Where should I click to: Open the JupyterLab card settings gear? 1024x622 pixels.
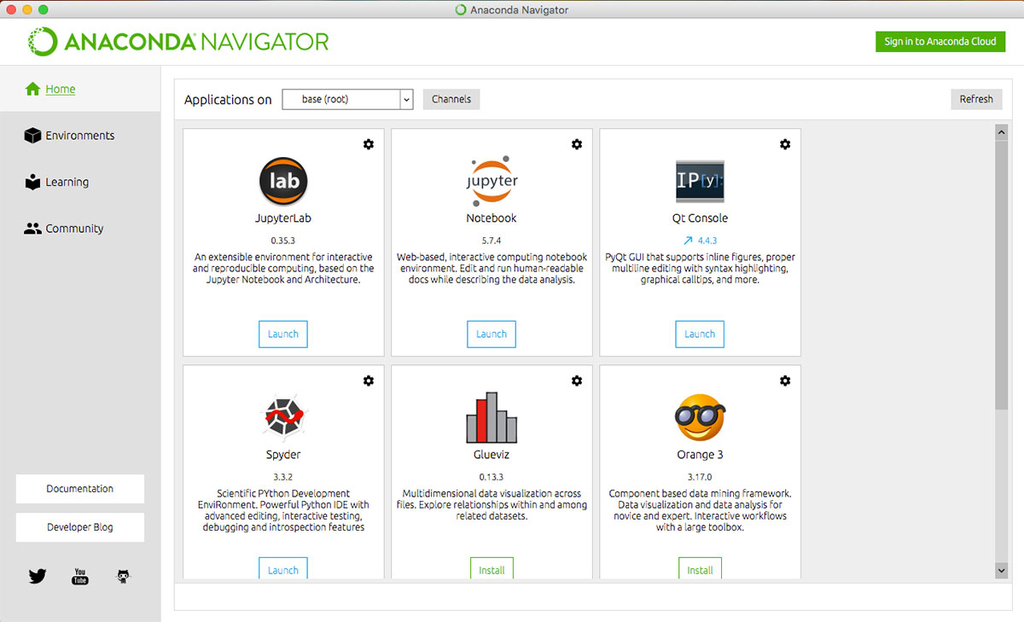pyautogui.click(x=368, y=144)
